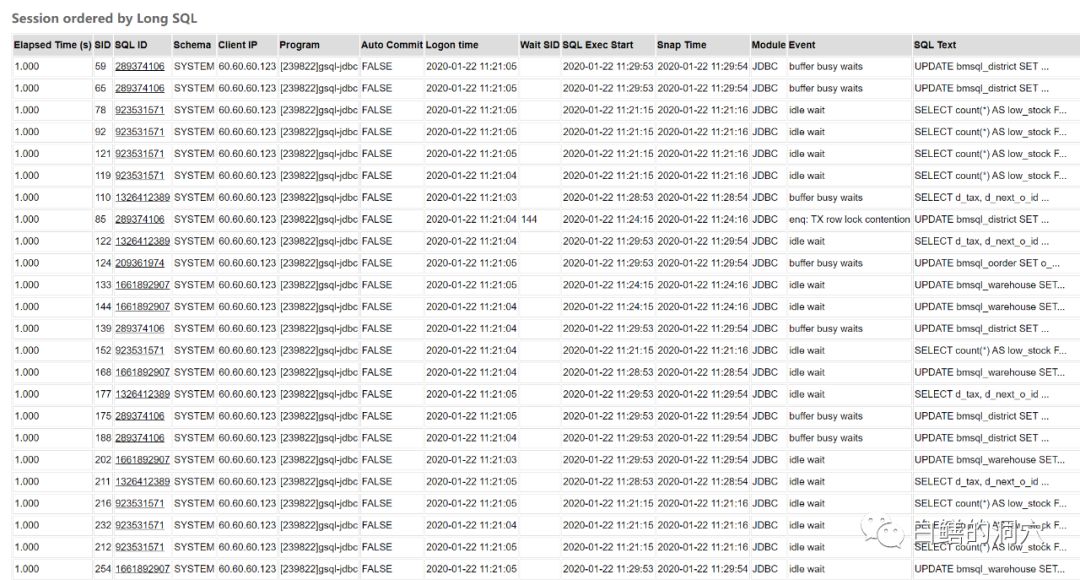Select buffer busy waits event for SID 124

826,263
